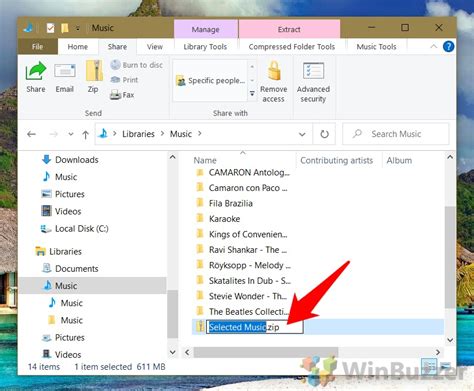This screenshot has width=474, height=391.
Task: Click New folder quick access icon
Action: point(65,28)
